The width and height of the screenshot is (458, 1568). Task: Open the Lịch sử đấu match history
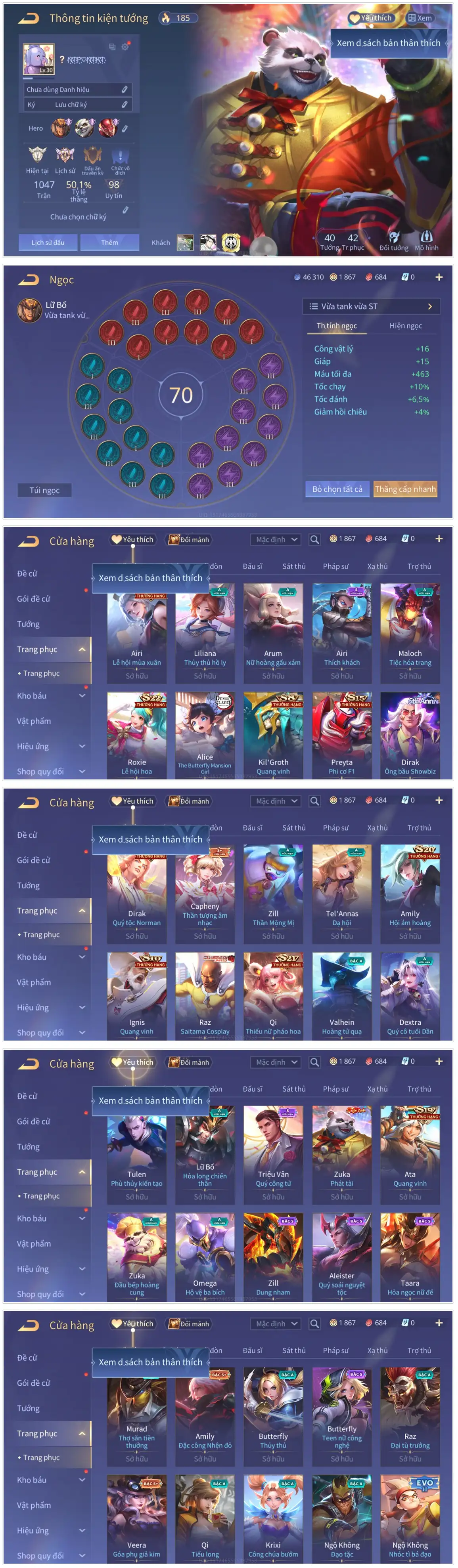48,242
